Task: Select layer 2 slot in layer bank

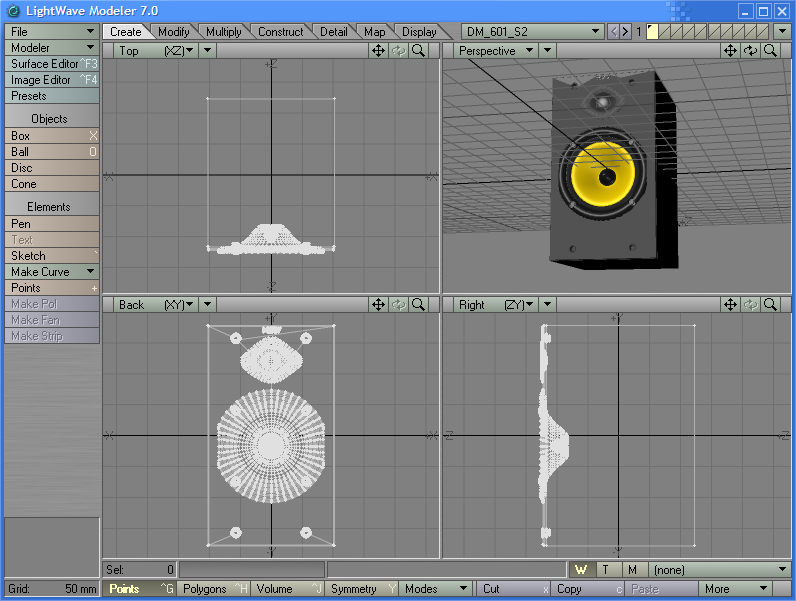Action: click(665, 32)
